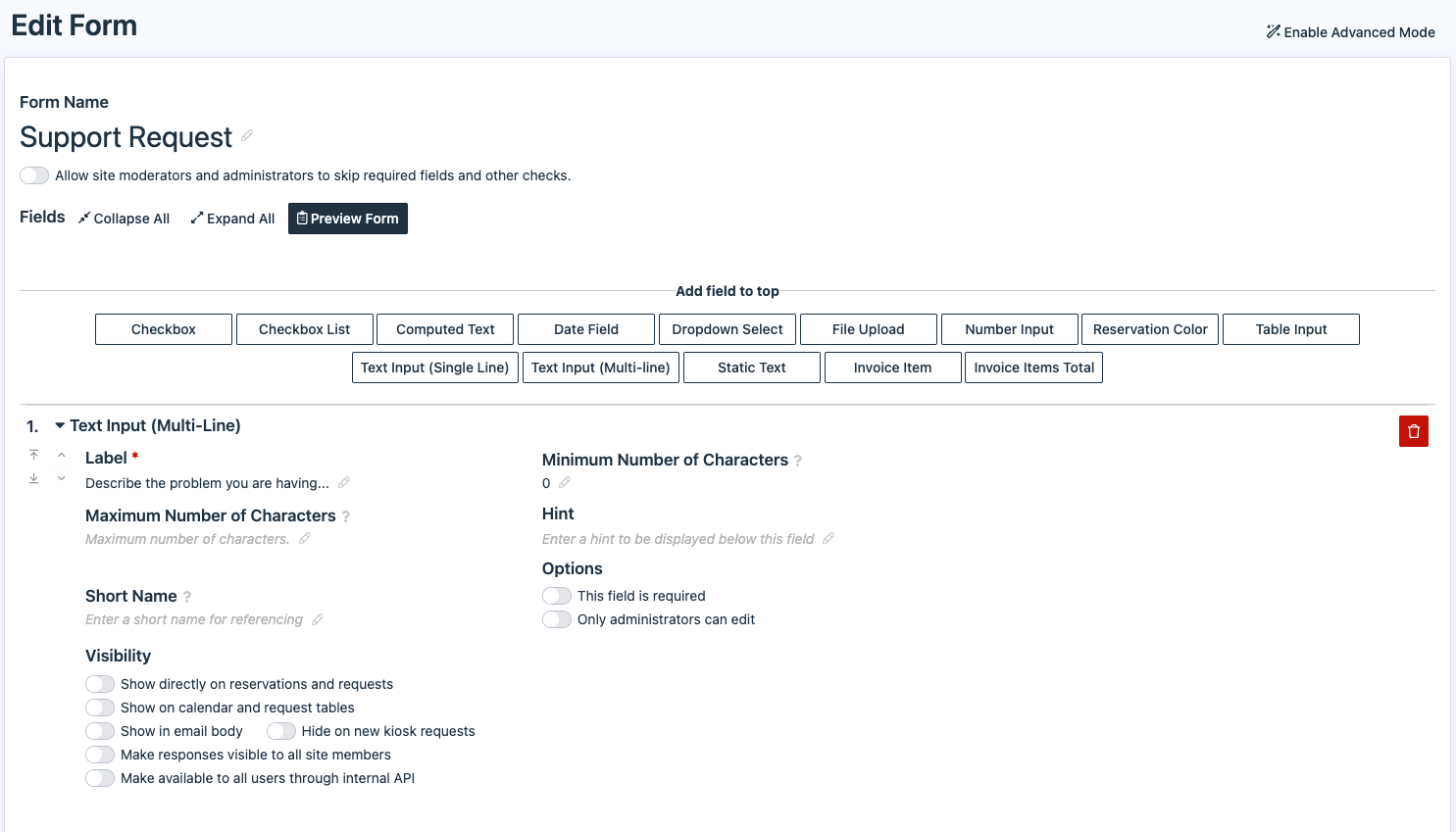Viewport: 1456px width, 832px height.
Task: Collapse the Text Input (Multi-Line) field section
Action: coord(60,425)
